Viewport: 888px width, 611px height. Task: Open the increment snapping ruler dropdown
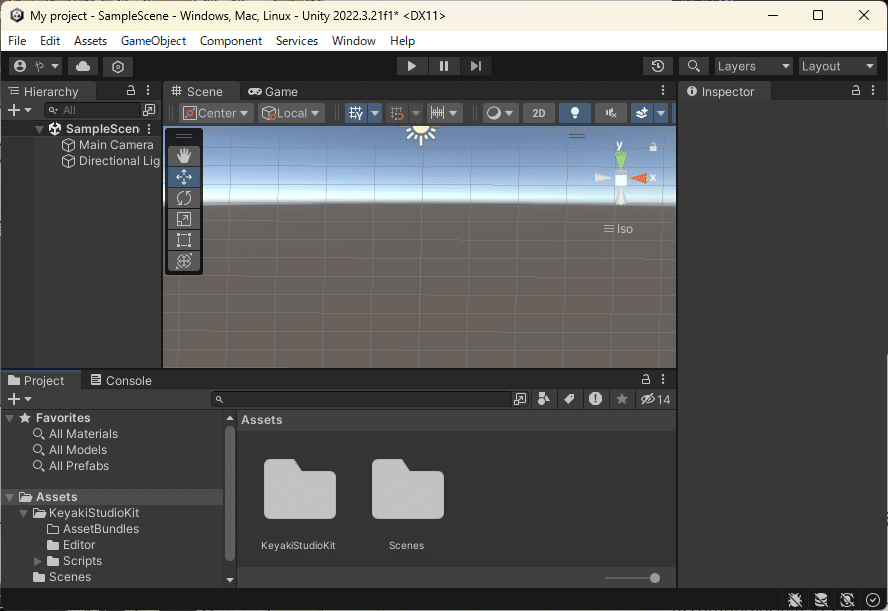[x=445, y=113]
